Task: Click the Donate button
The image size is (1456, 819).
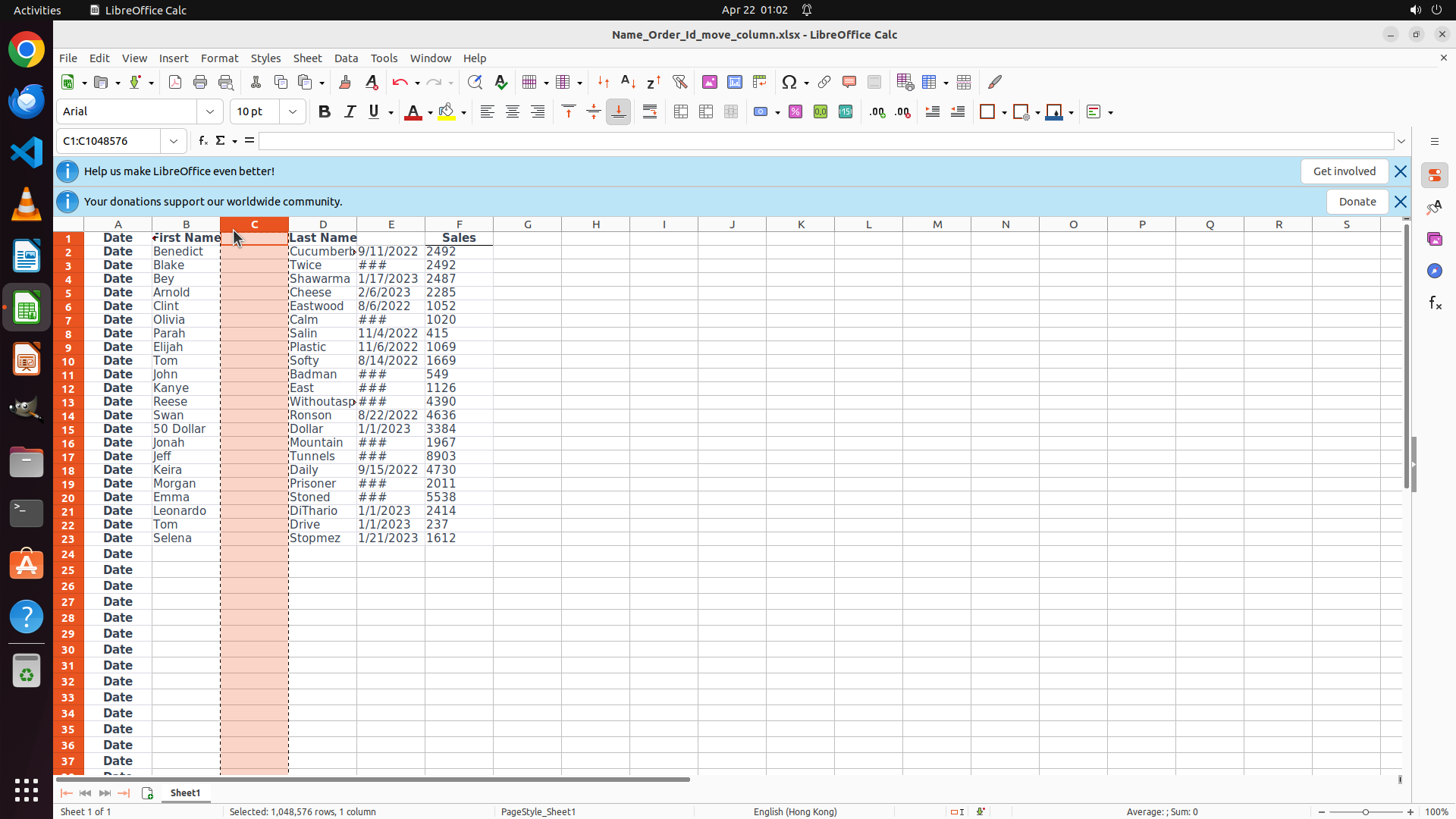Action: [x=1357, y=202]
